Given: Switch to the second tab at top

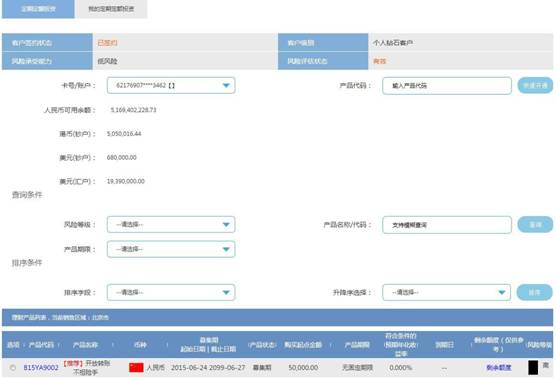Looking at the screenshot, I should 111,9.
